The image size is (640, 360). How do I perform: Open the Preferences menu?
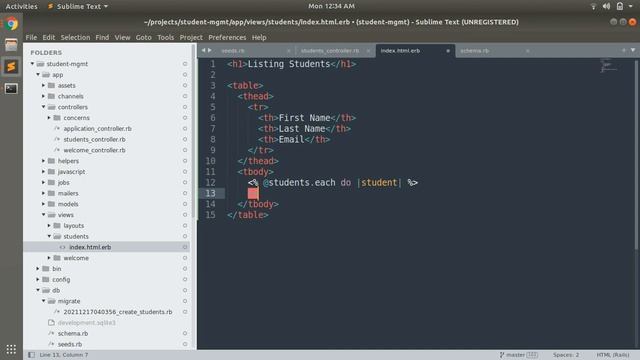(227, 37)
